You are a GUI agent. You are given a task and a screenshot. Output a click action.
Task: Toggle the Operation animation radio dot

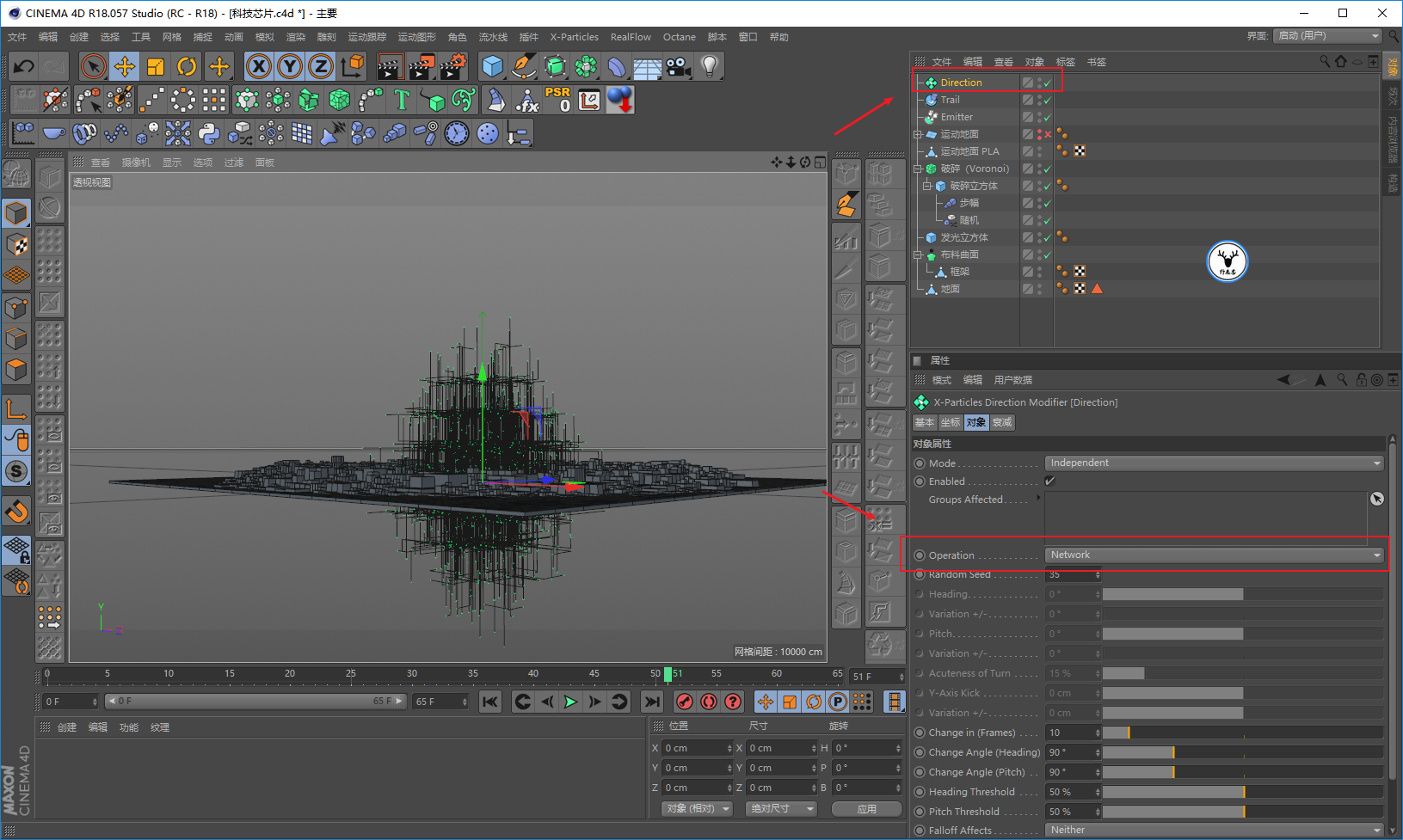[920, 555]
